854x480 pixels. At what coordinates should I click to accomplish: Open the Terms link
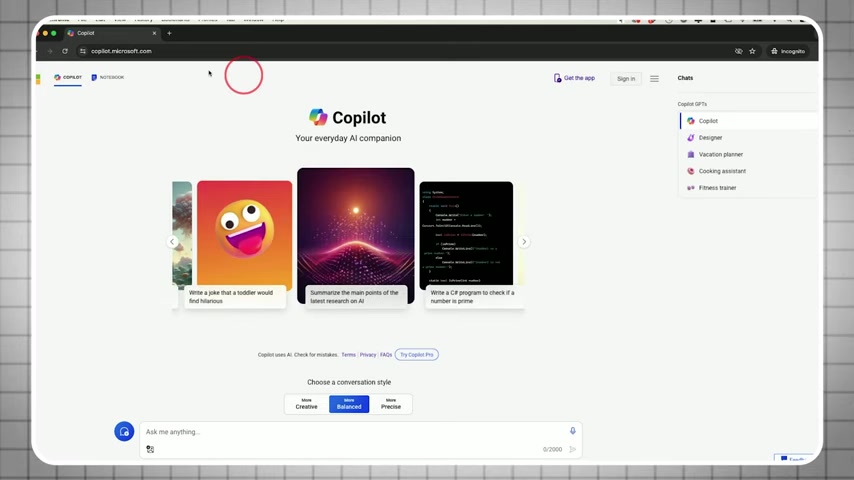pyautogui.click(x=349, y=355)
